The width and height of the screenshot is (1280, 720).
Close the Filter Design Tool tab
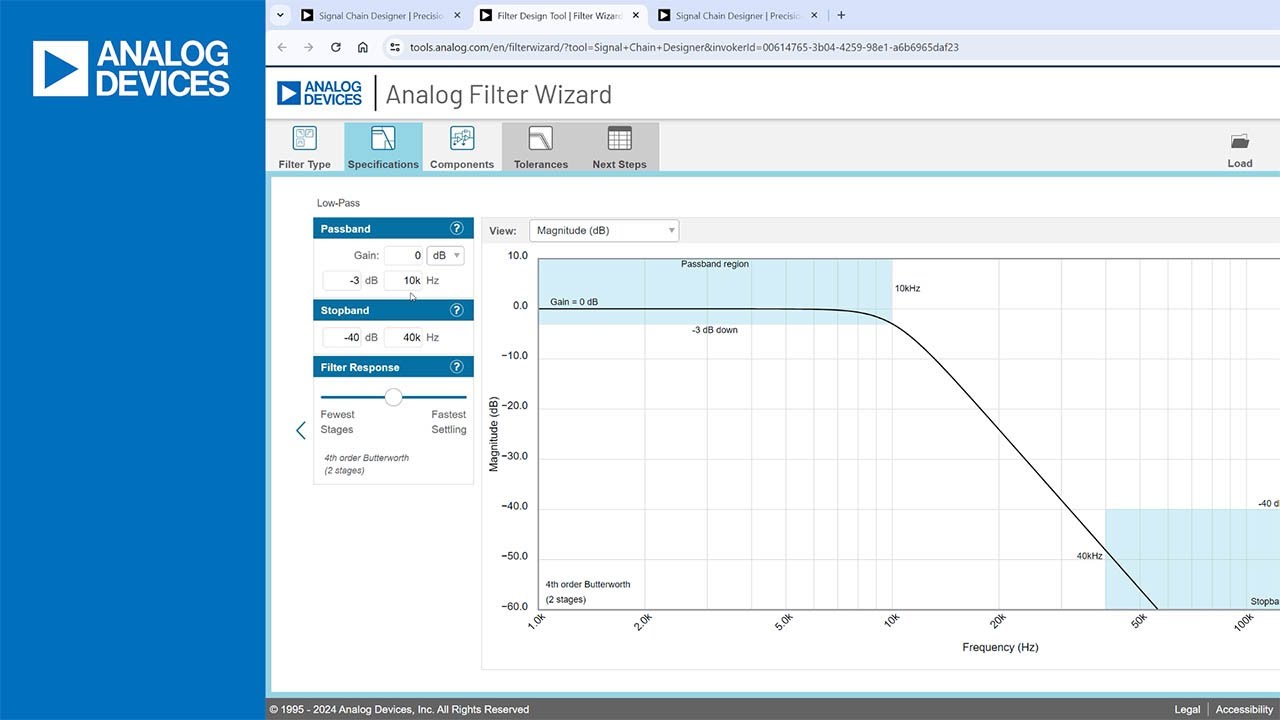click(x=636, y=15)
